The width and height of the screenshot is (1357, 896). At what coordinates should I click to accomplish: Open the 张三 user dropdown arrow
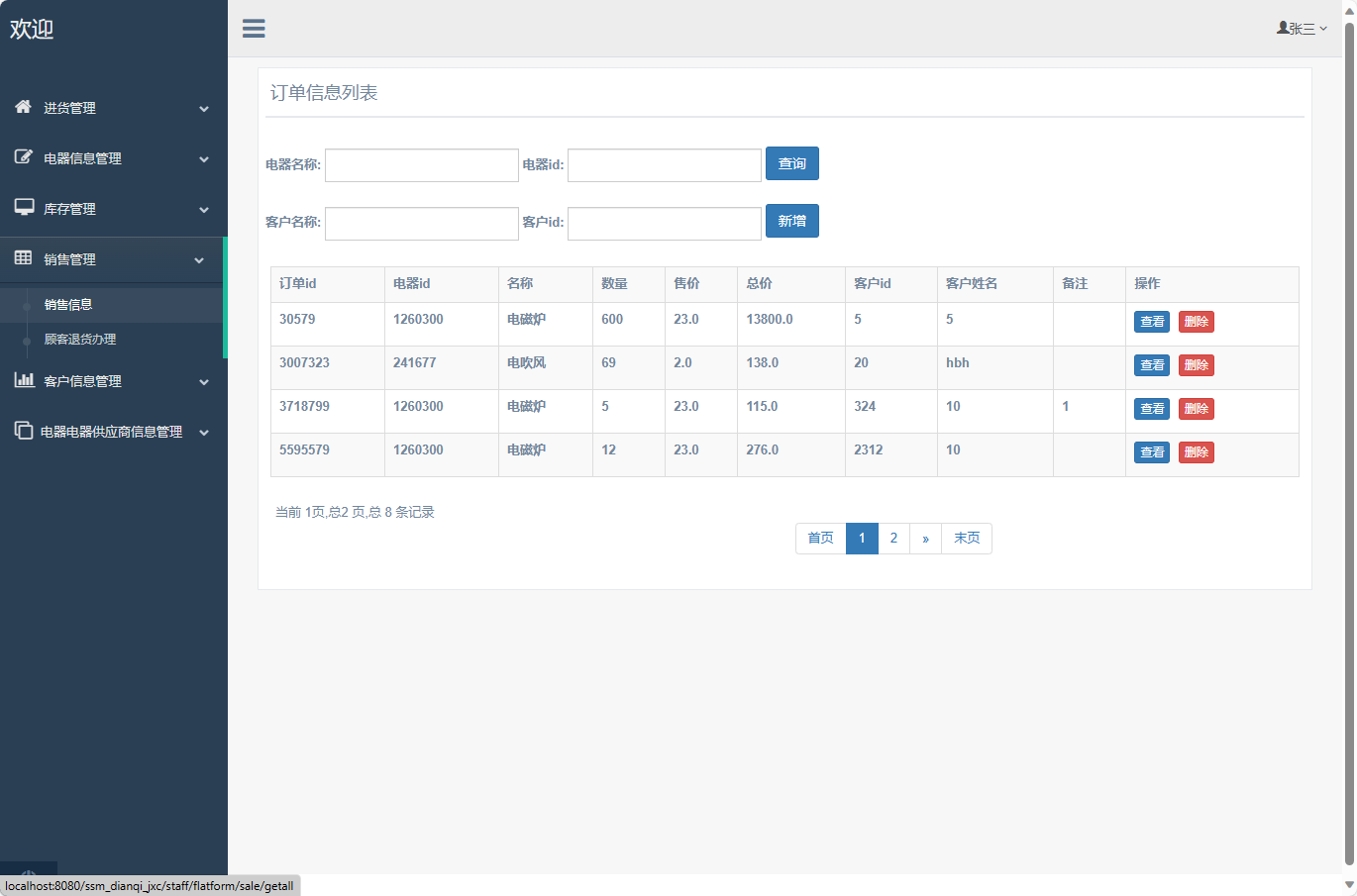tap(1323, 29)
